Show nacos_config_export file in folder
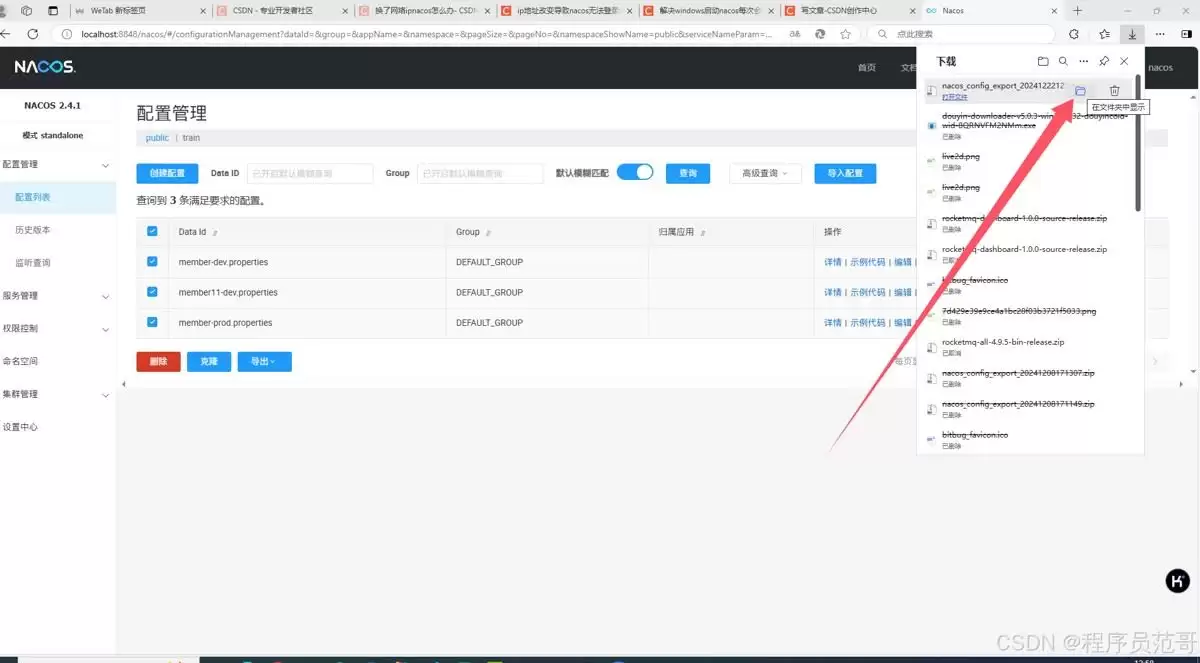Viewport: 1200px width, 663px height. [1080, 91]
